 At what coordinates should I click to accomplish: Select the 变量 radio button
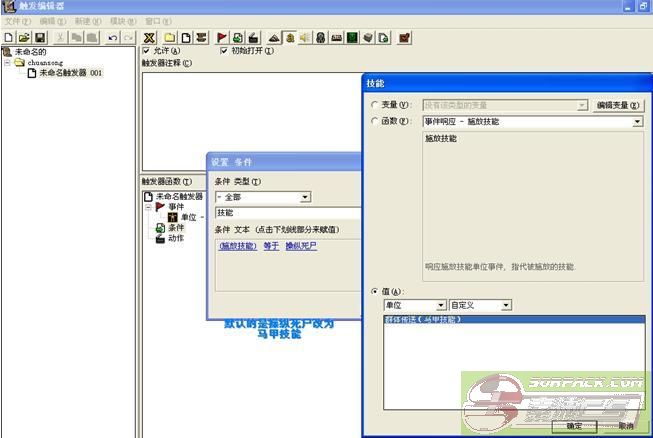(x=374, y=105)
